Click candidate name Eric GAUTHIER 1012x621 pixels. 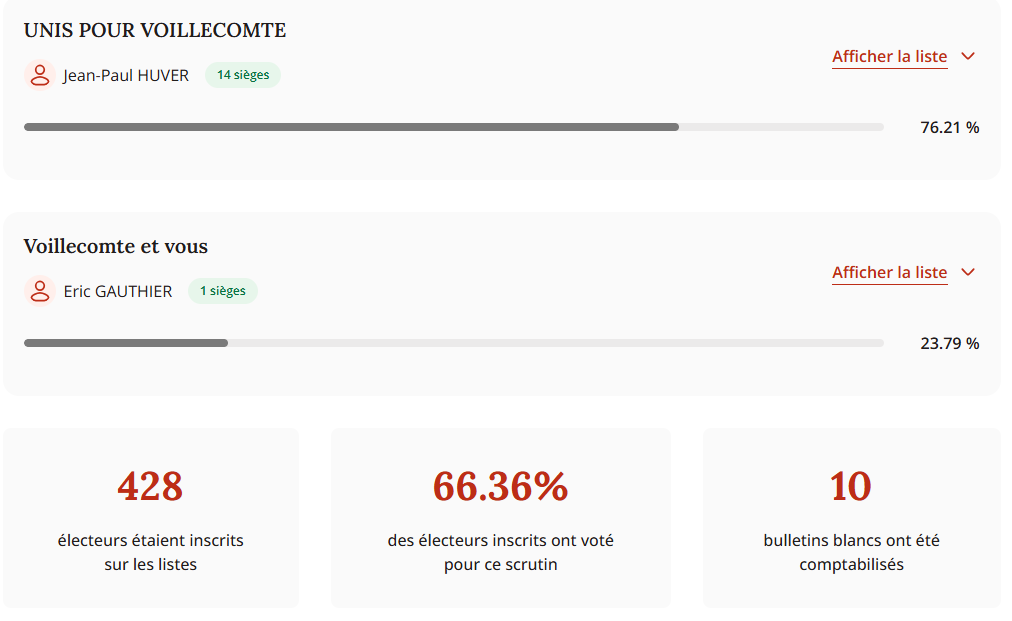pyautogui.click(x=118, y=292)
